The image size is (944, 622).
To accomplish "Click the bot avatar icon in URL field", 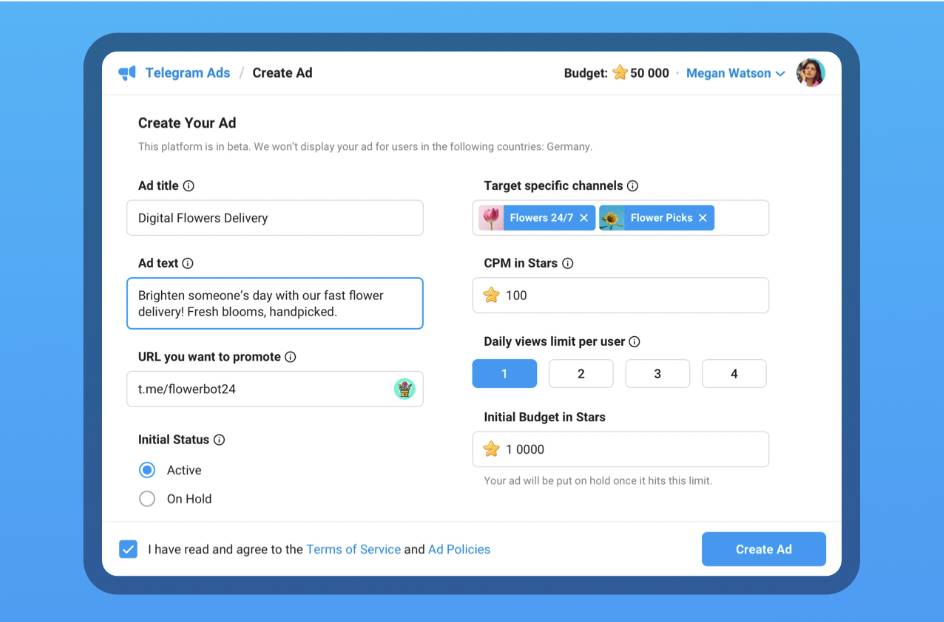I will 405,389.
